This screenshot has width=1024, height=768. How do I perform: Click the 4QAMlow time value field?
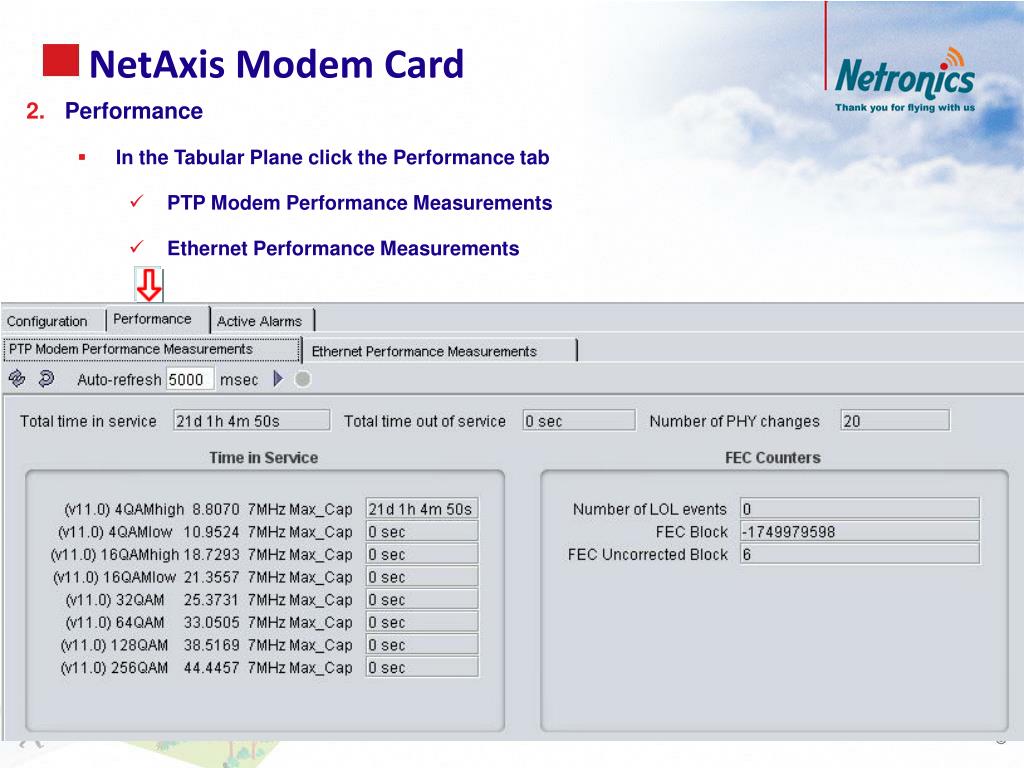point(422,532)
